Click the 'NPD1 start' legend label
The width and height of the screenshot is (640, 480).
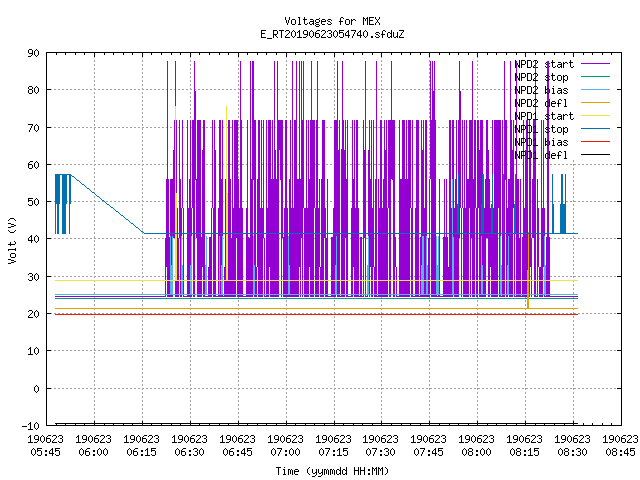click(x=544, y=116)
